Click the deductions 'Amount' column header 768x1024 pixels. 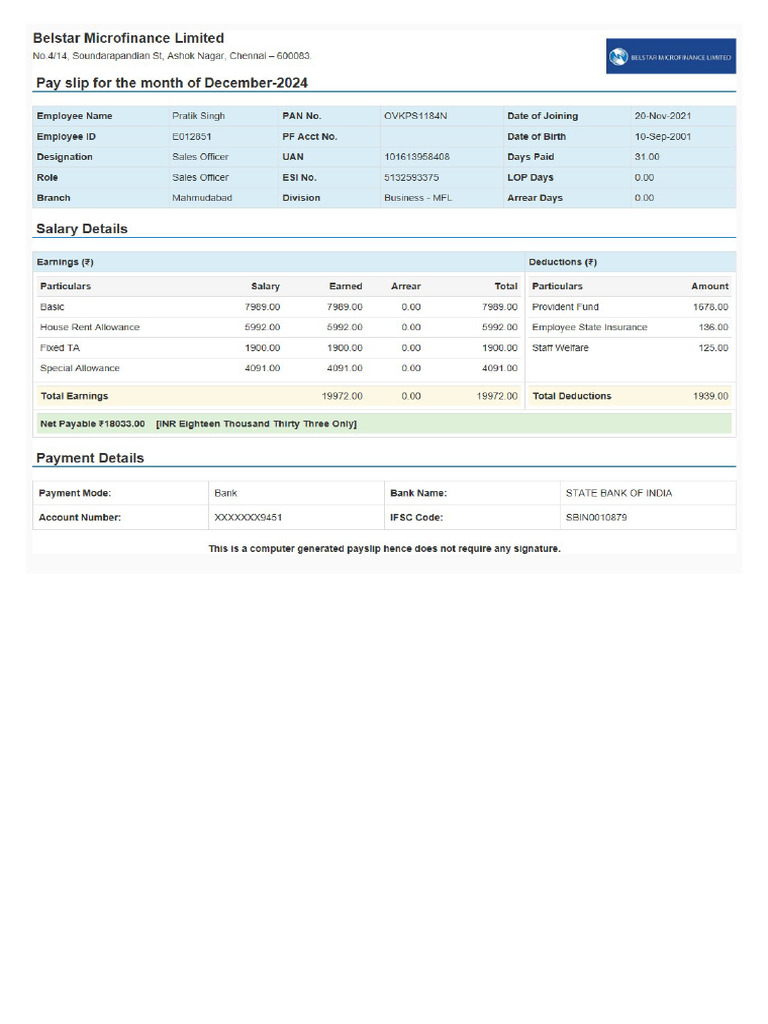[x=710, y=286]
